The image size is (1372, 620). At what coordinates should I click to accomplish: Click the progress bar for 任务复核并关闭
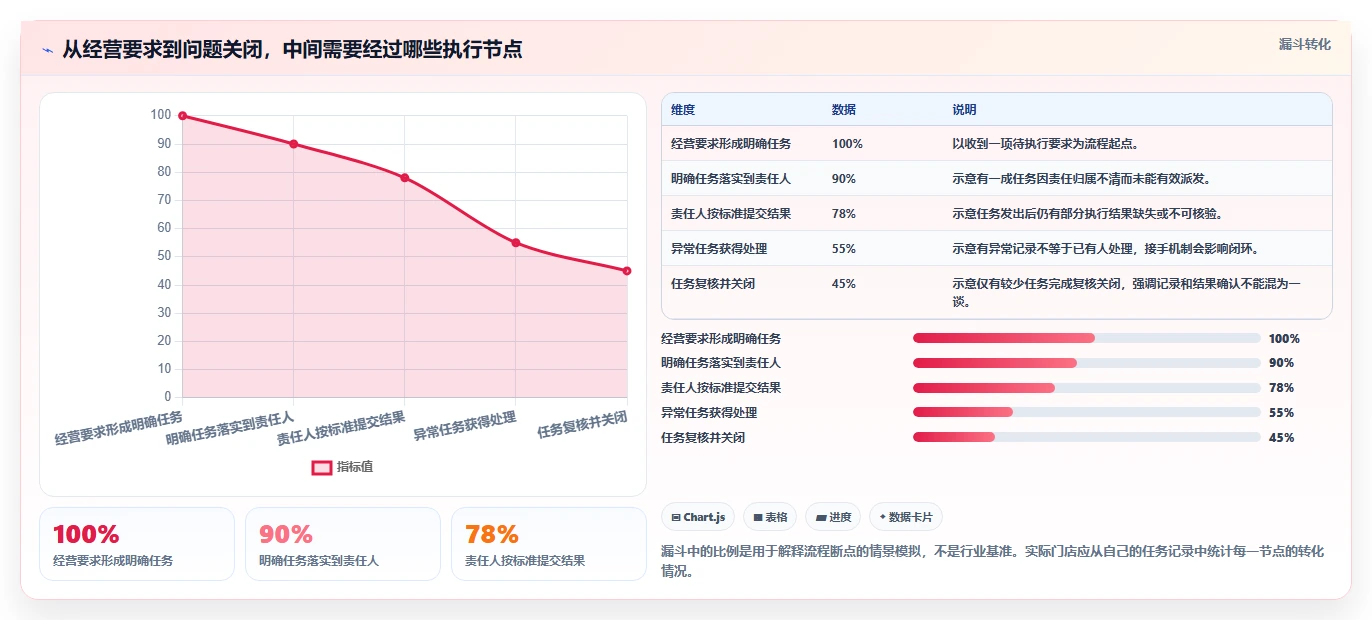coord(1087,437)
